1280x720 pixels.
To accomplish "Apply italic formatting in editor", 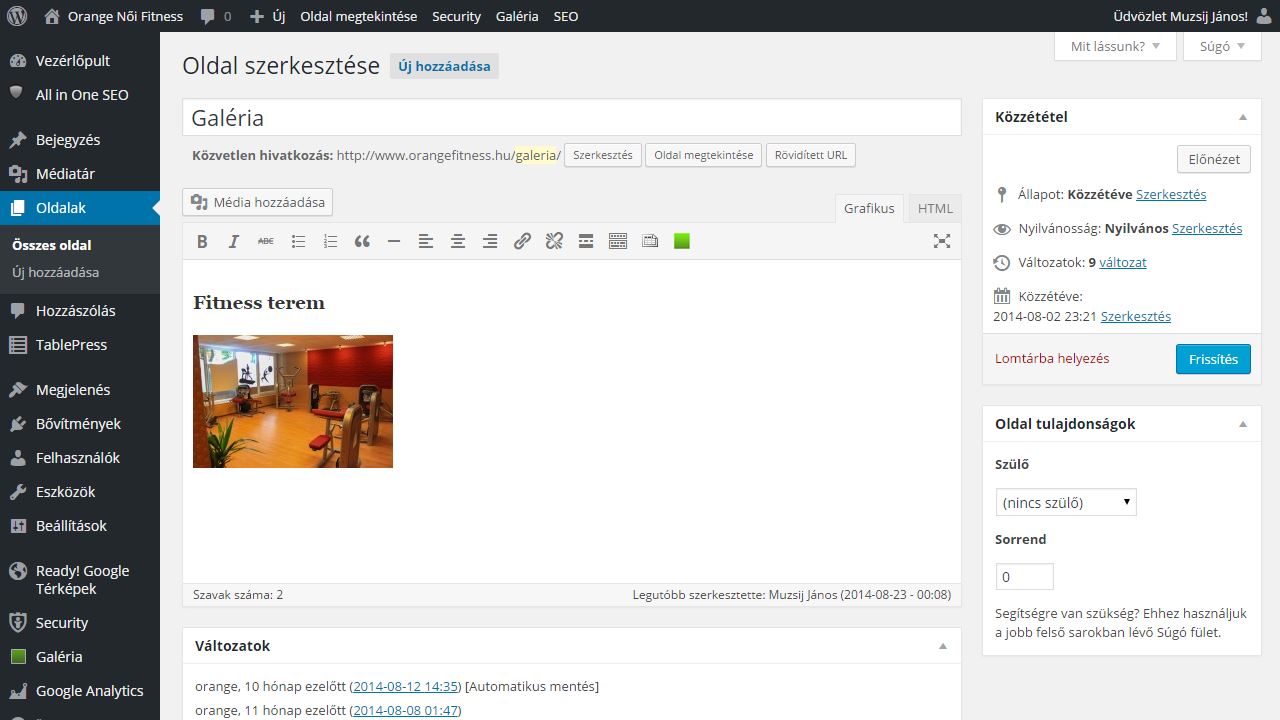I will 234,241.
